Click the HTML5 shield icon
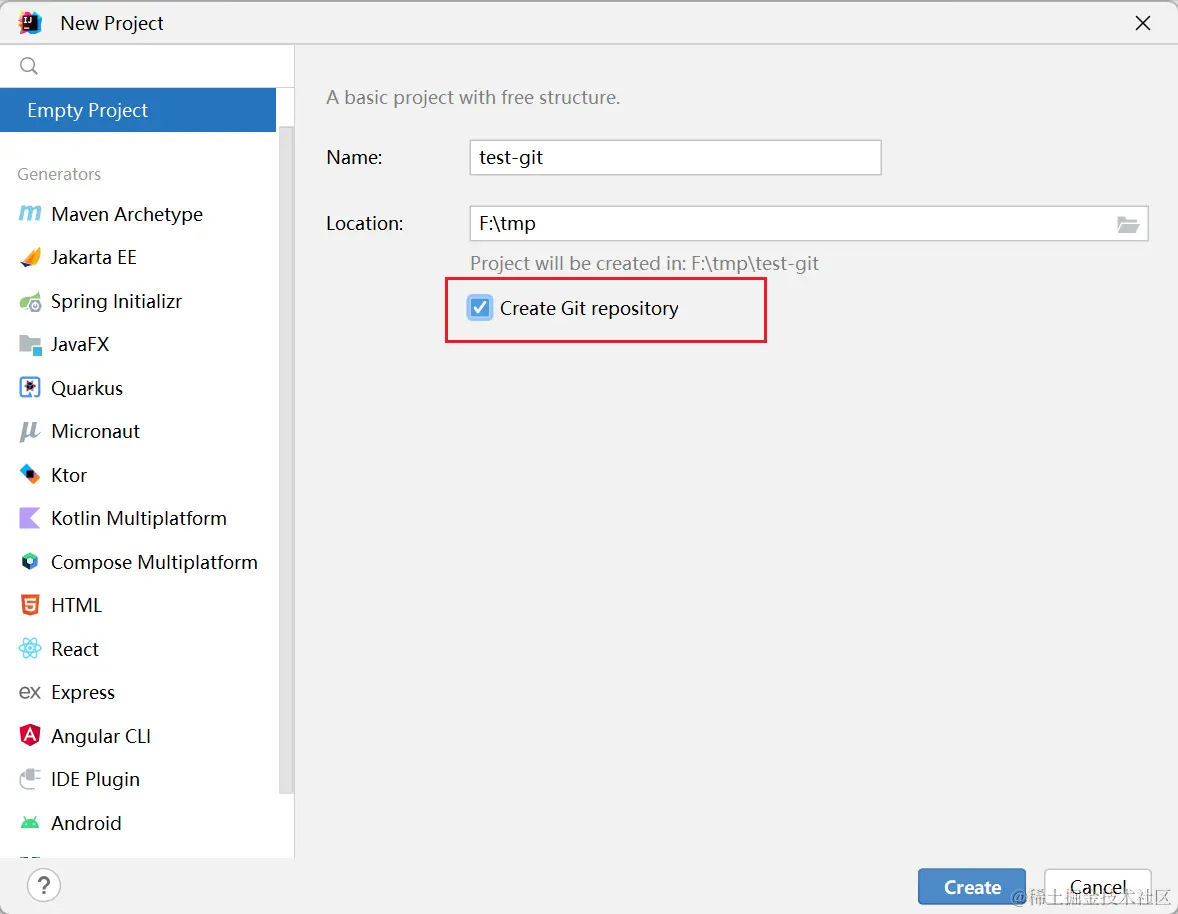This screenshot has width=1178, height=914. (x=30, y=605)
